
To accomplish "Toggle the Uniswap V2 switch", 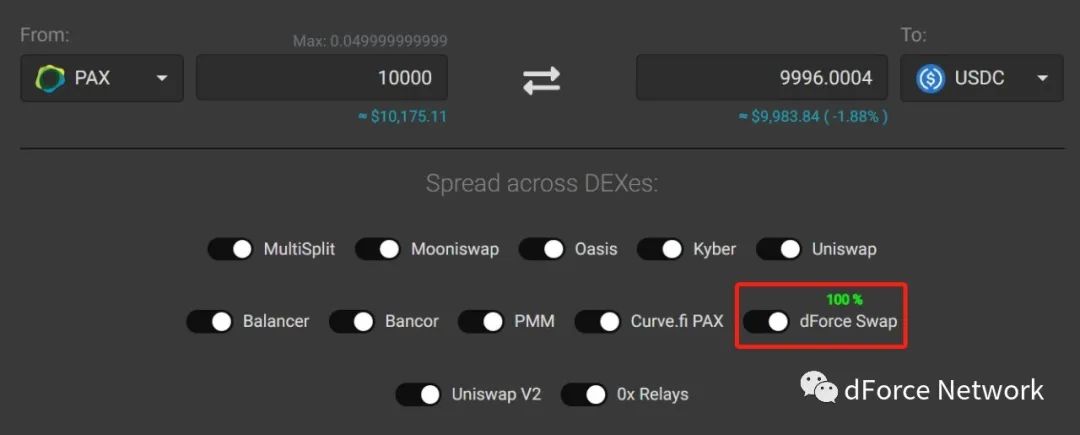I will [x=418, y=394].
